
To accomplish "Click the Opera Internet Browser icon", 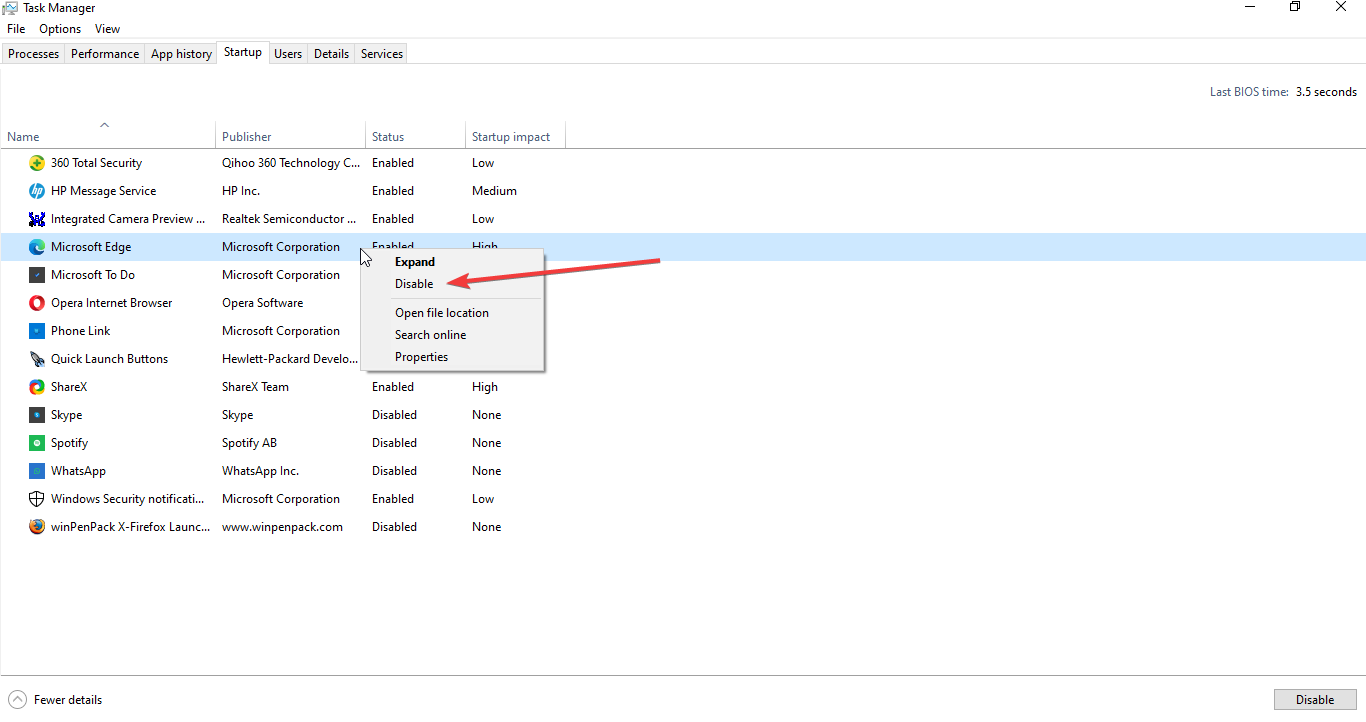I will pos(37,302).
